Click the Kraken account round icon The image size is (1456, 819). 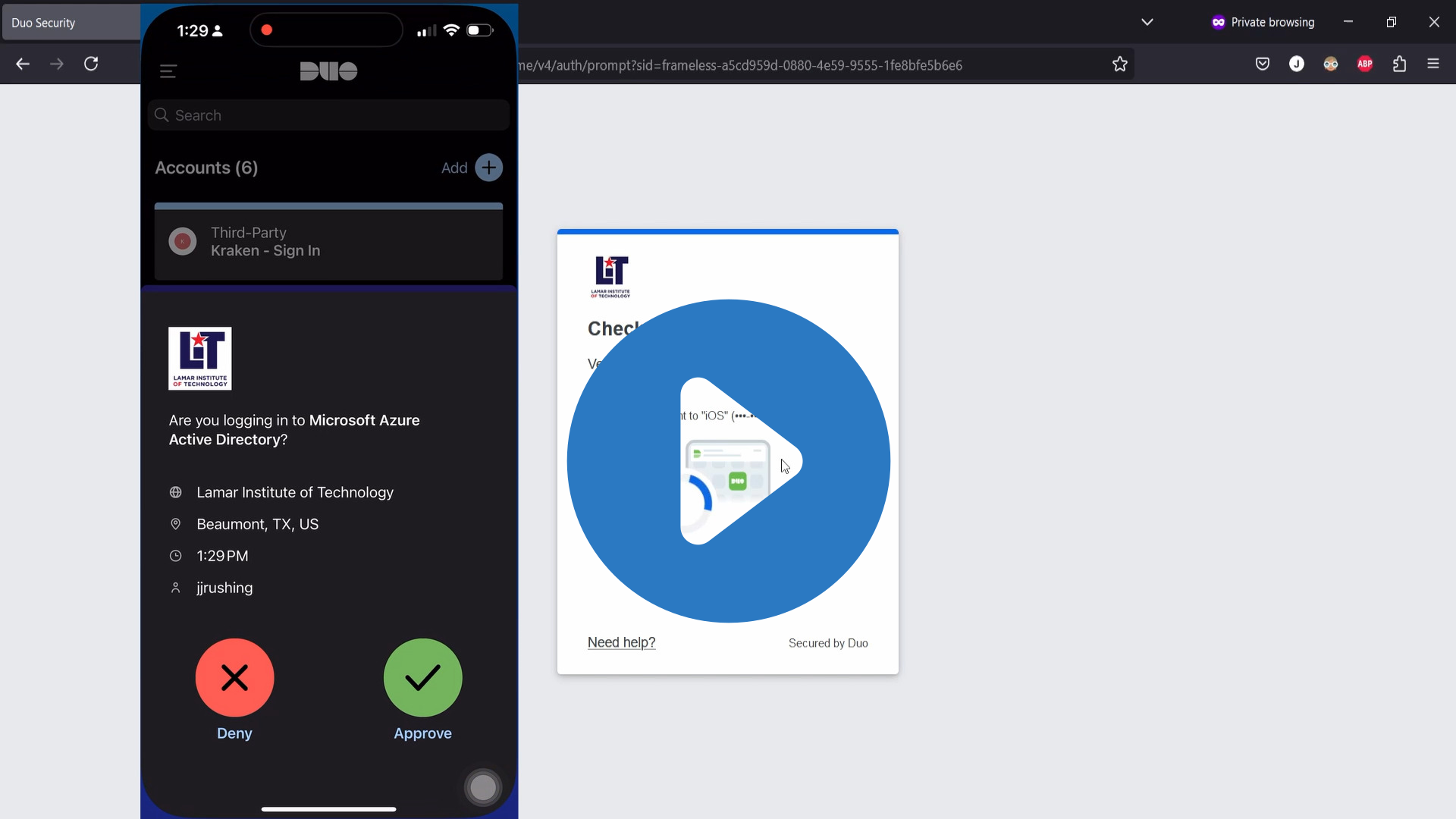pos(183,242)
